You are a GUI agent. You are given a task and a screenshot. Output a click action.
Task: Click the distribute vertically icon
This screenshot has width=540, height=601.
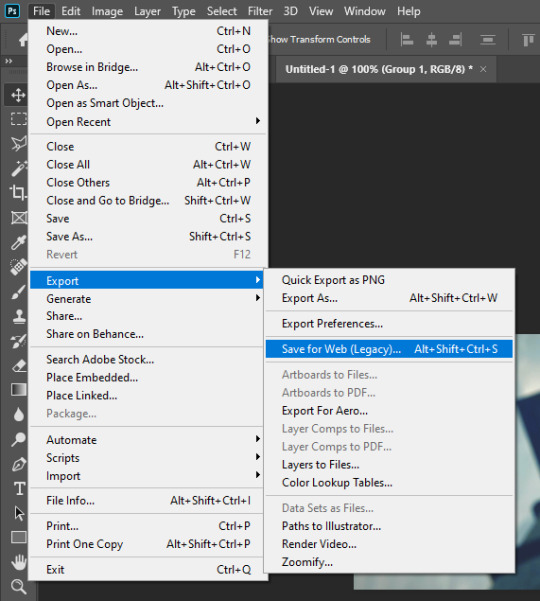(487, 39)
